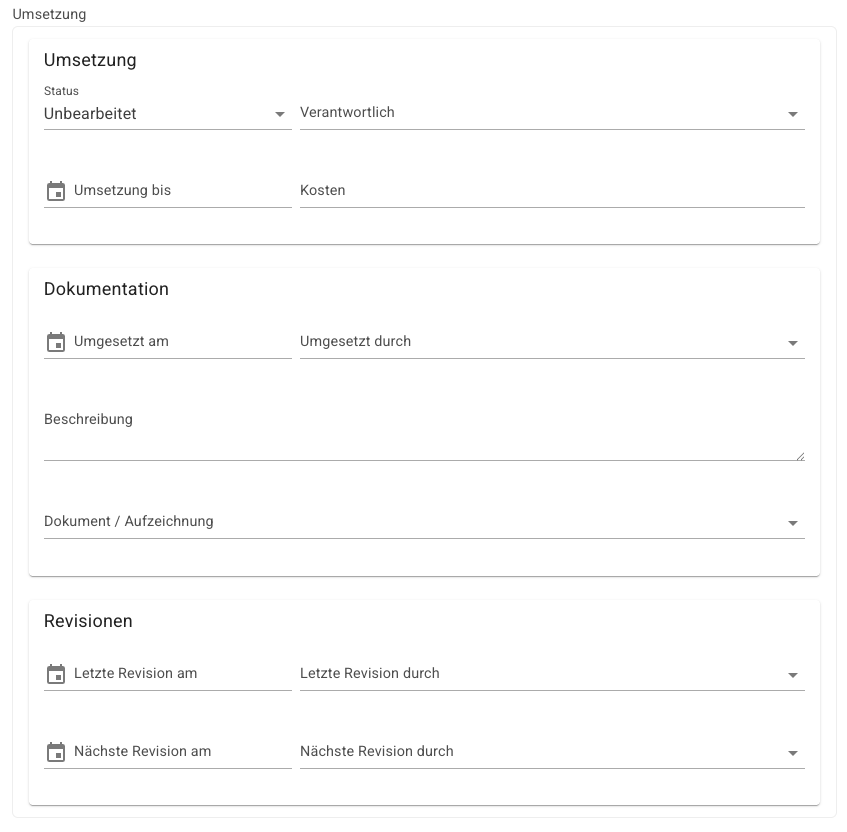Screen dimensions: 847x832
Task: Click the Dokument / Aufzeichnung field
Action: click(x=424, y=522)
